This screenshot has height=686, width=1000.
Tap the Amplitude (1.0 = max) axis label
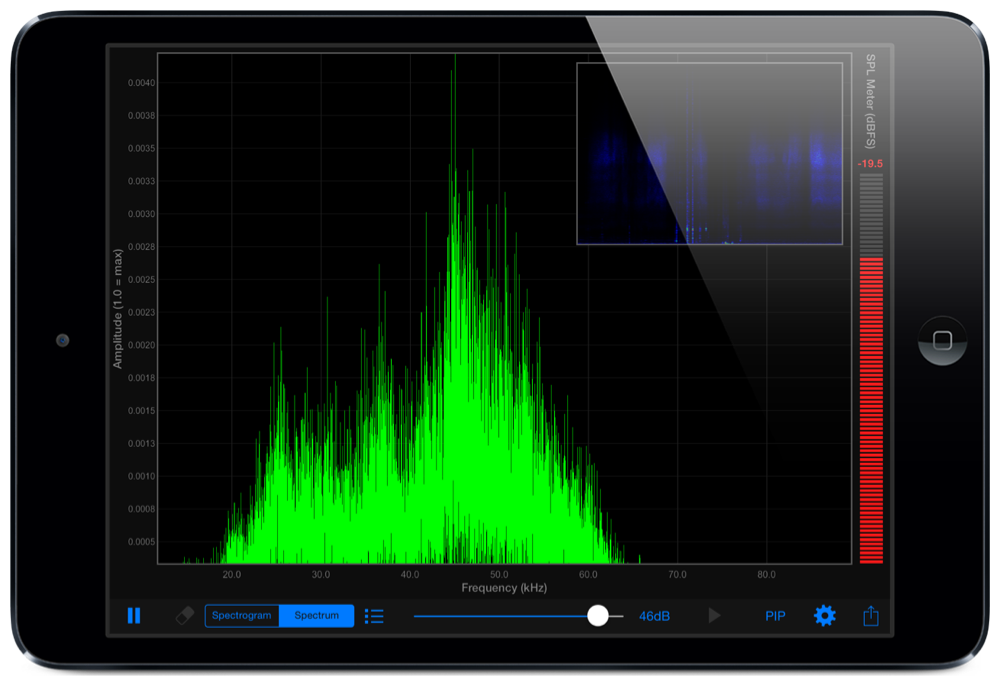[x=118, y=308]
